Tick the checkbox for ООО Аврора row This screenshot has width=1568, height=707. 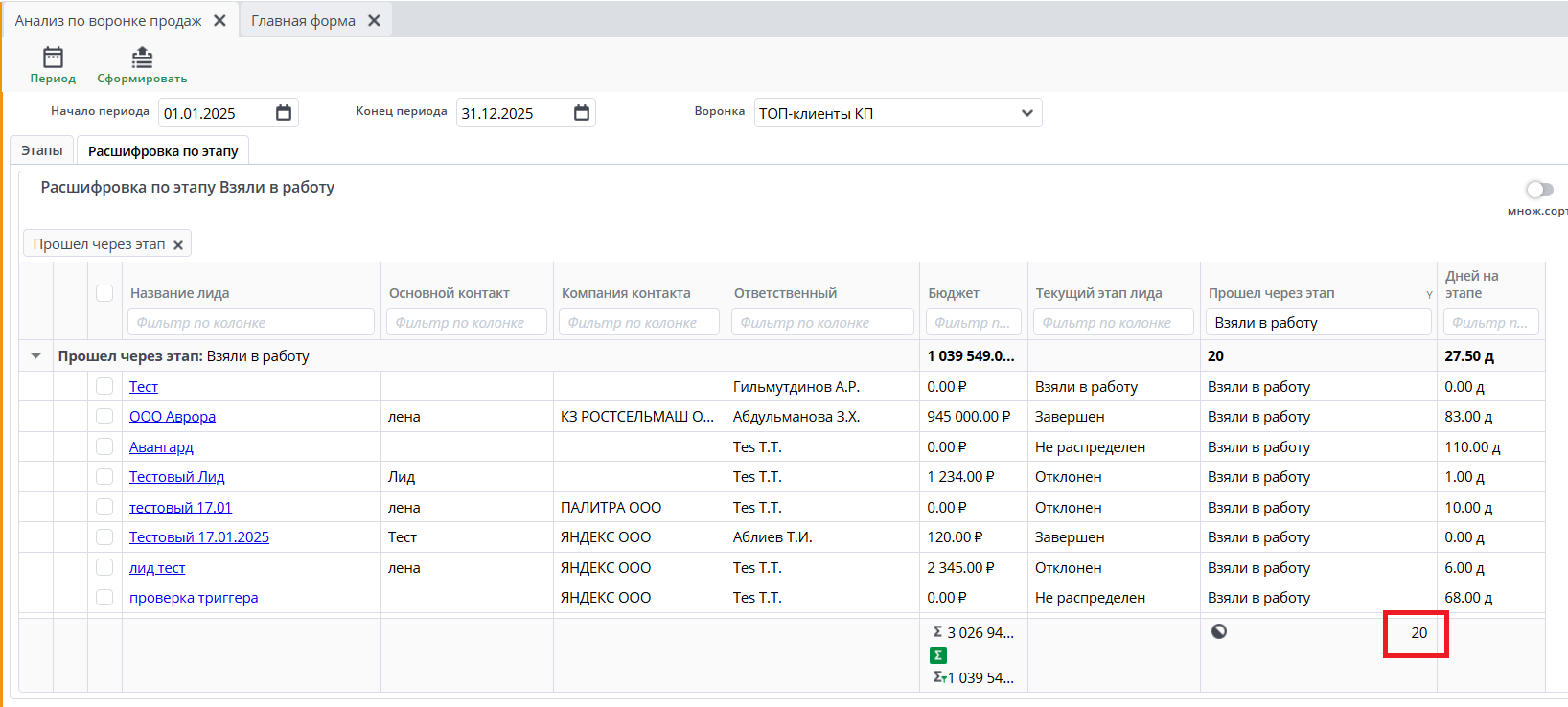coord(104,417)
